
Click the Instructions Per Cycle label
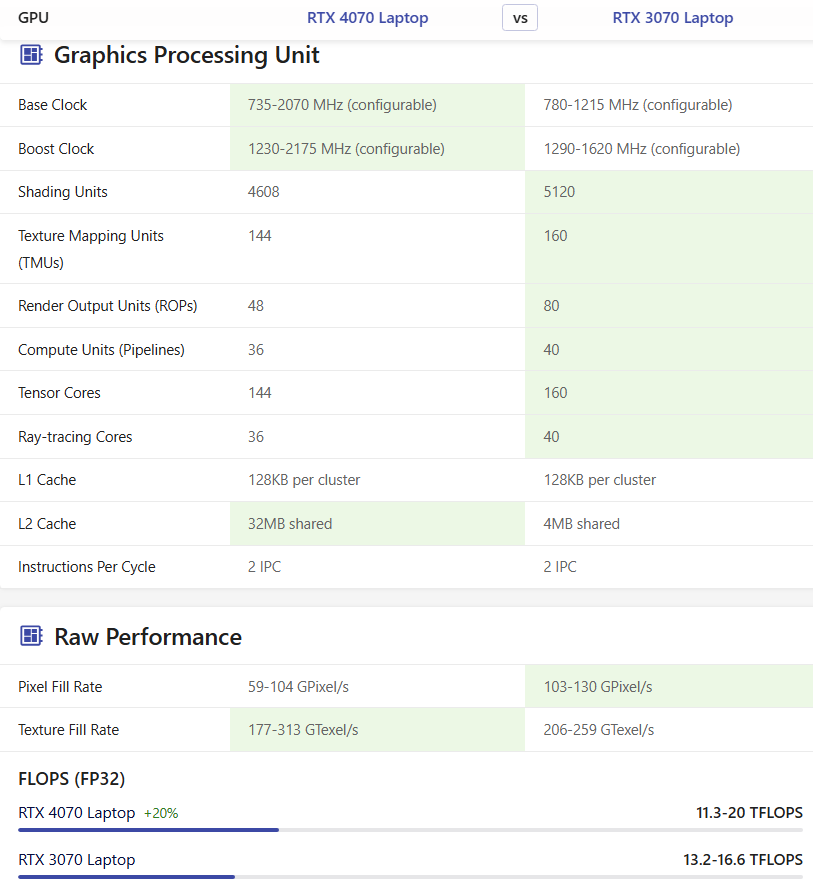tap(87, 567)
